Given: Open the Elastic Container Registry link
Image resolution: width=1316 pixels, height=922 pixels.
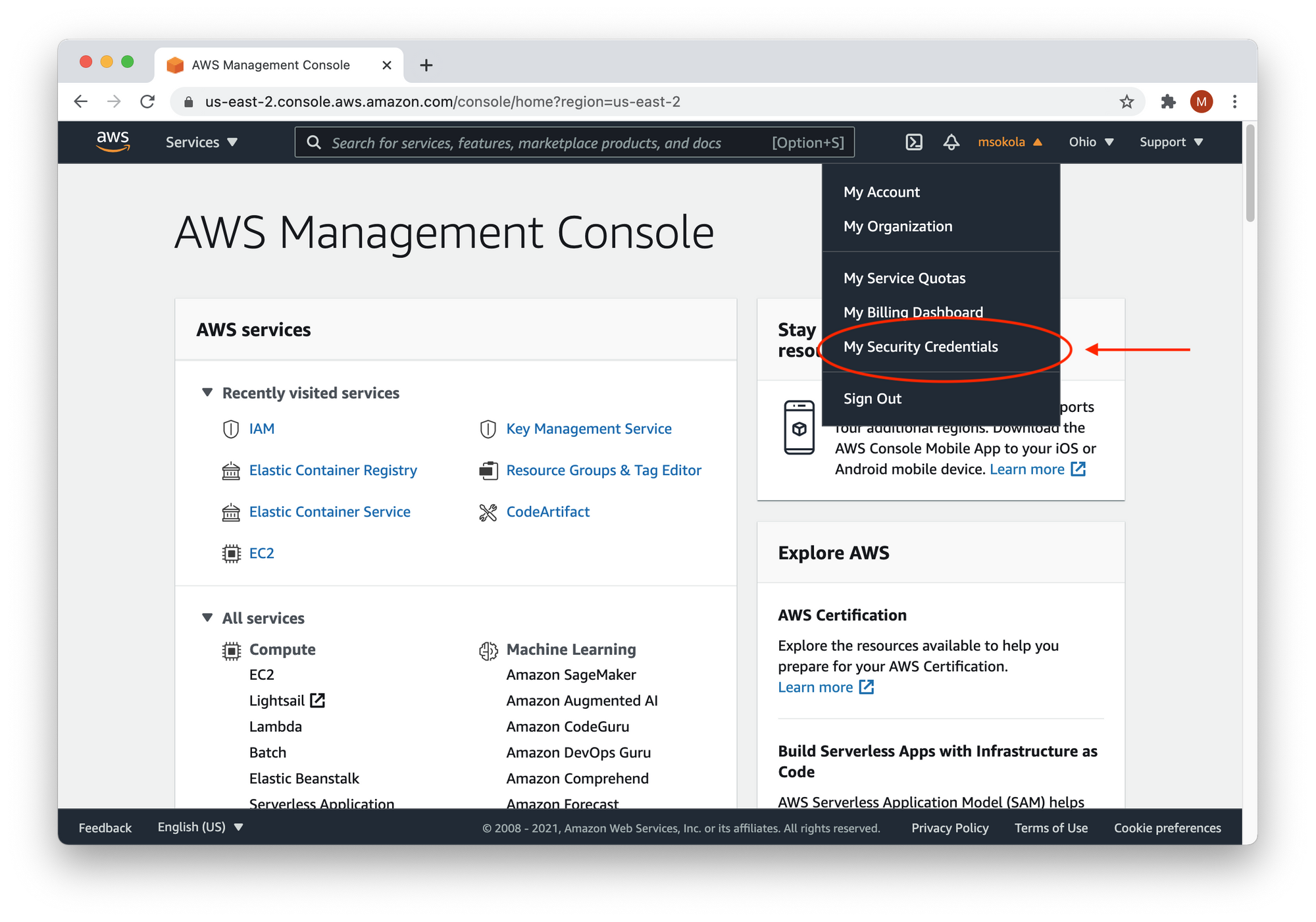Looking at the screenshot, I should [333, 471].
